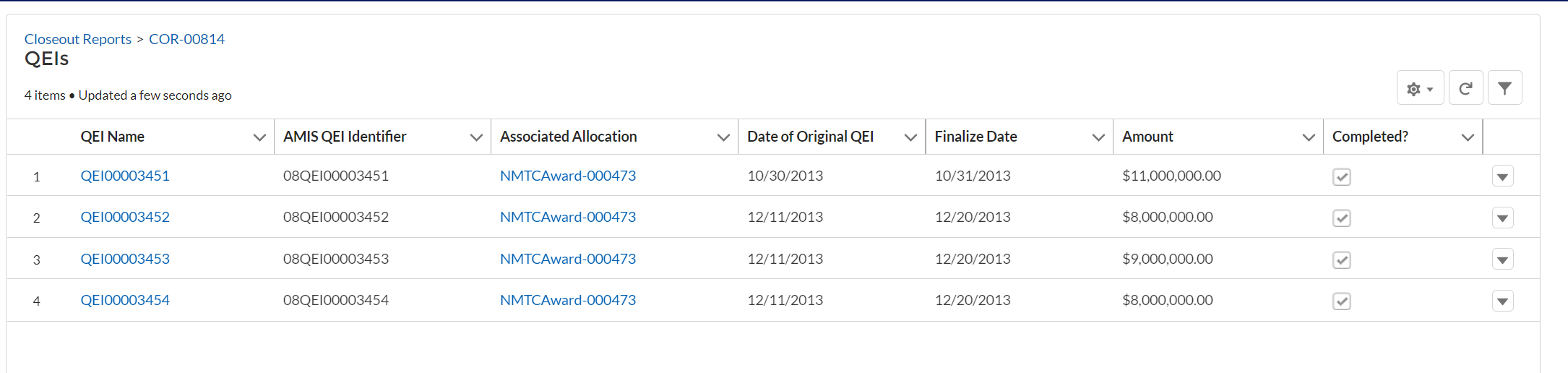The image size is (1568, 373).
Task: Toggle Completed checkbox for QEI00003454
Action: pyautogui.click(x=1342, y=301)
